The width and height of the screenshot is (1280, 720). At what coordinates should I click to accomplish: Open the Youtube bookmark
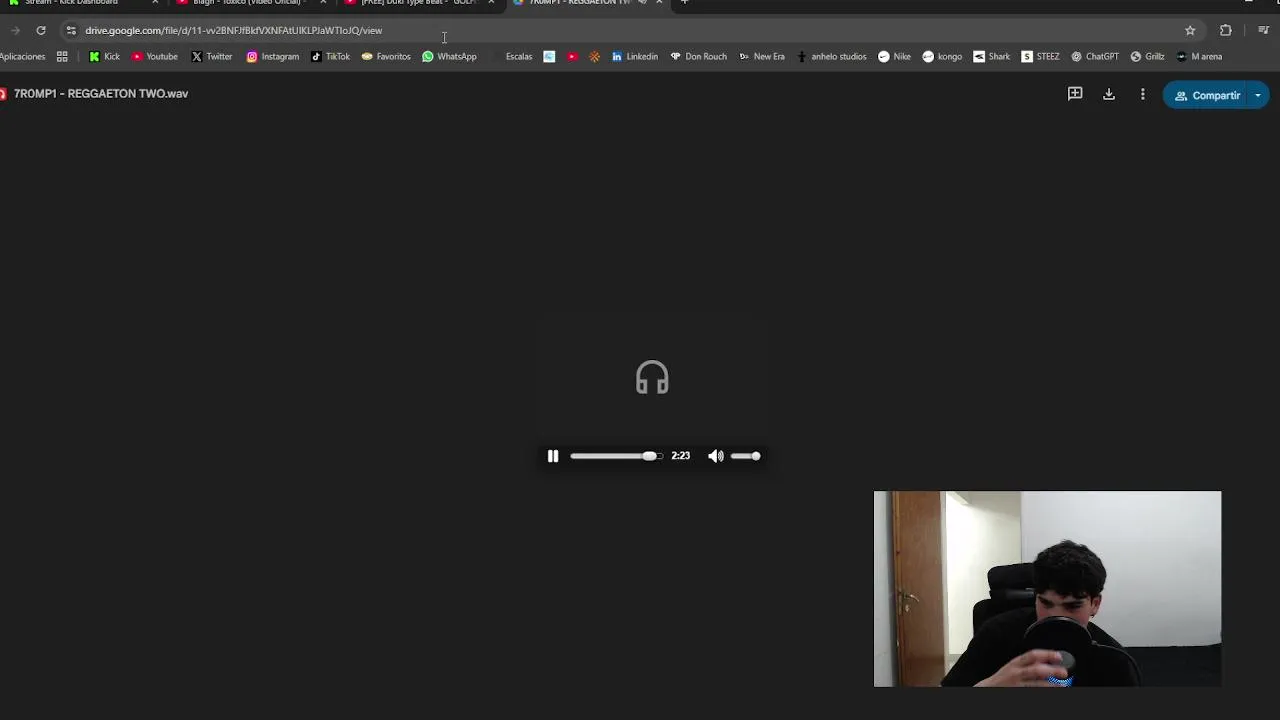point(155,56)
